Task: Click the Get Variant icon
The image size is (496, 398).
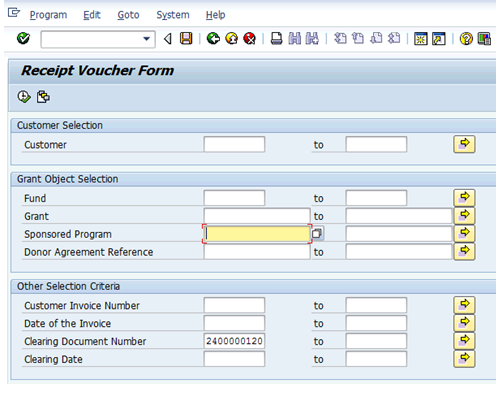Action: coord(43,97)
